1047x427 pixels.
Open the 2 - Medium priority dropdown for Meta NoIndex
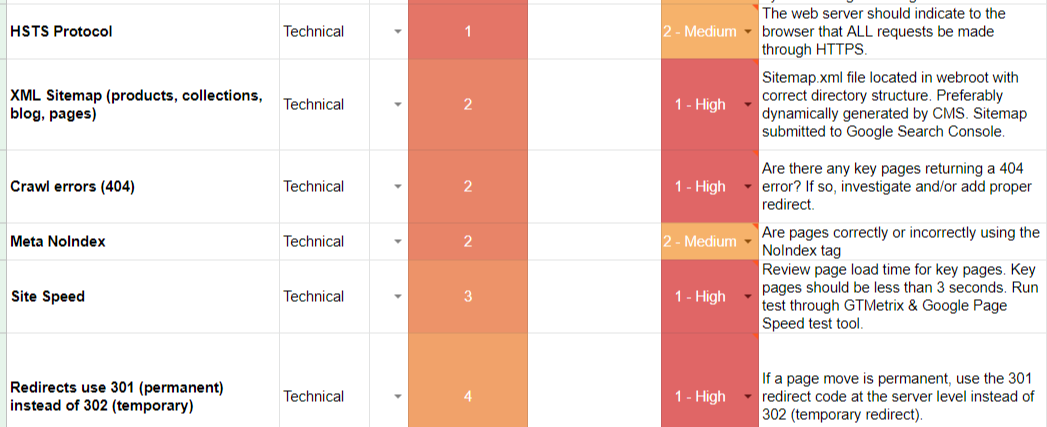click(x=748, y=242)
